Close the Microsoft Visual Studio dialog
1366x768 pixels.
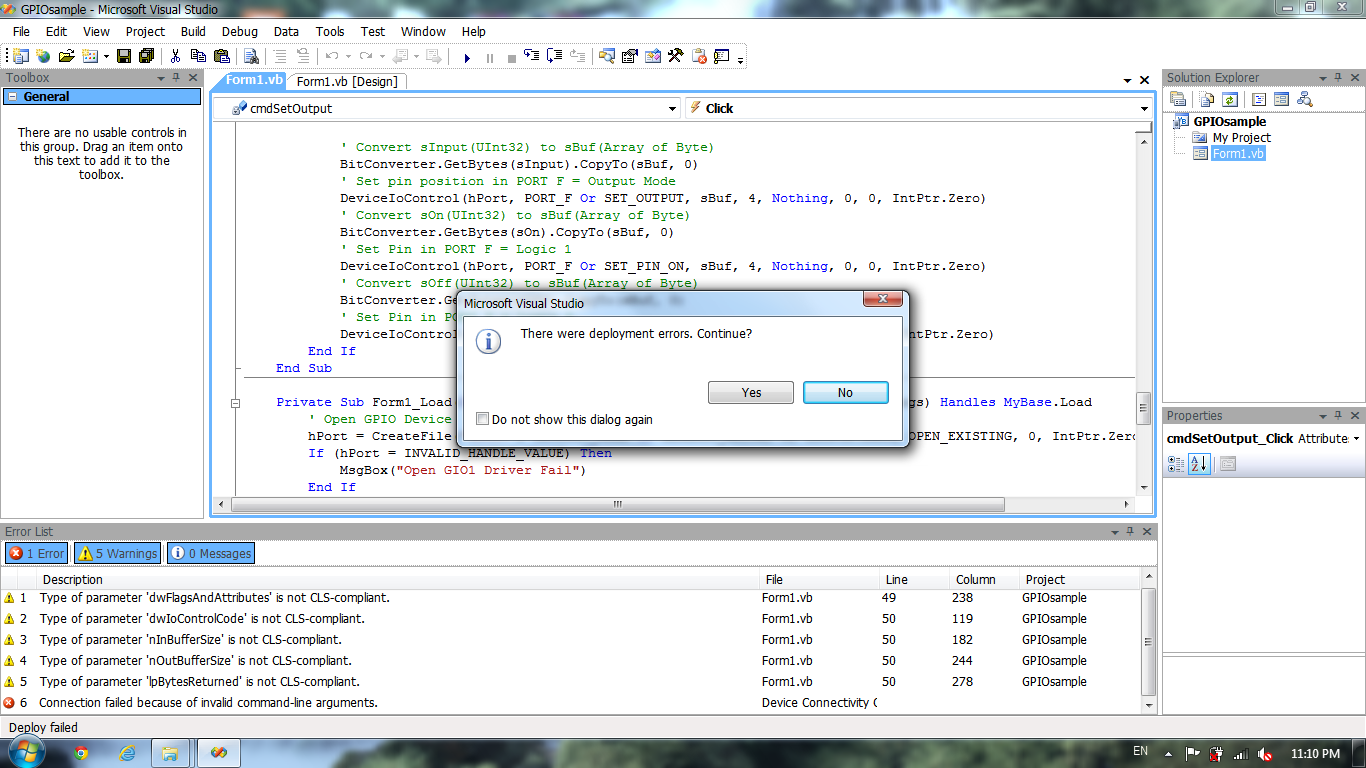point(883,299)
